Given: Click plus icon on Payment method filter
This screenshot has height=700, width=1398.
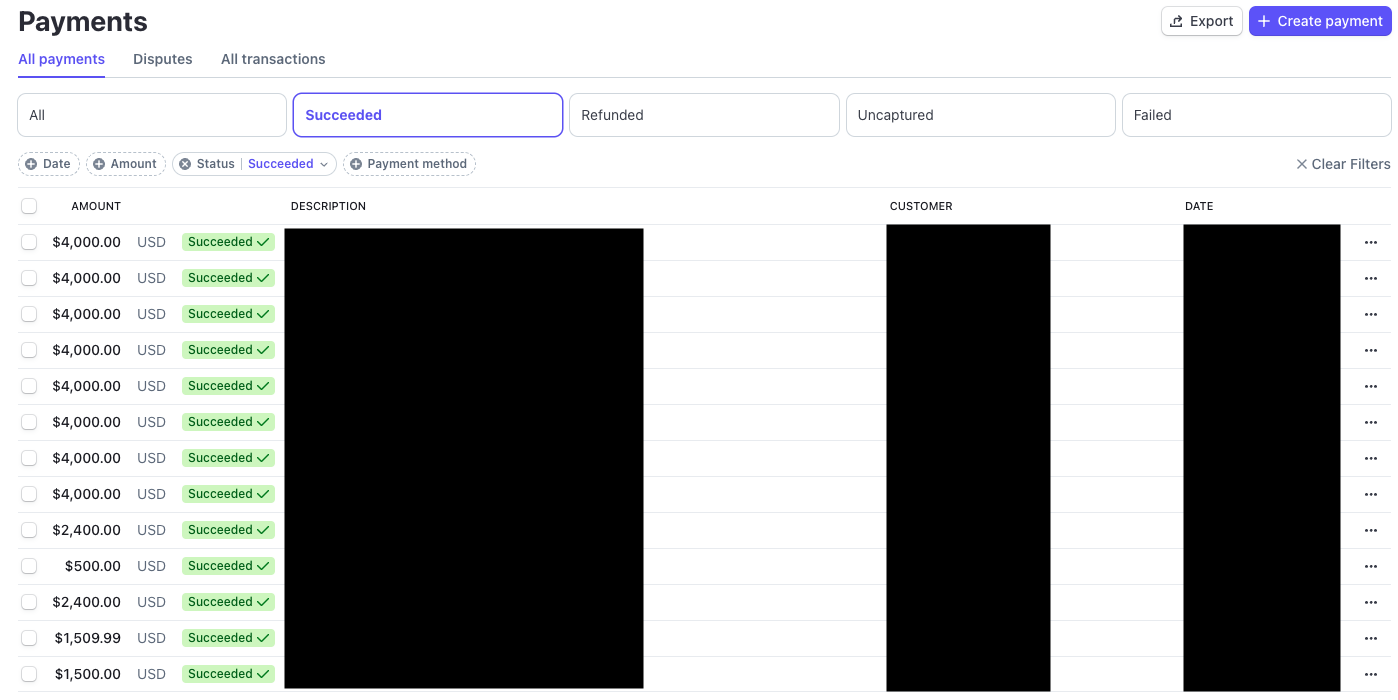Looking at the screenshot, I should (356, 164).
